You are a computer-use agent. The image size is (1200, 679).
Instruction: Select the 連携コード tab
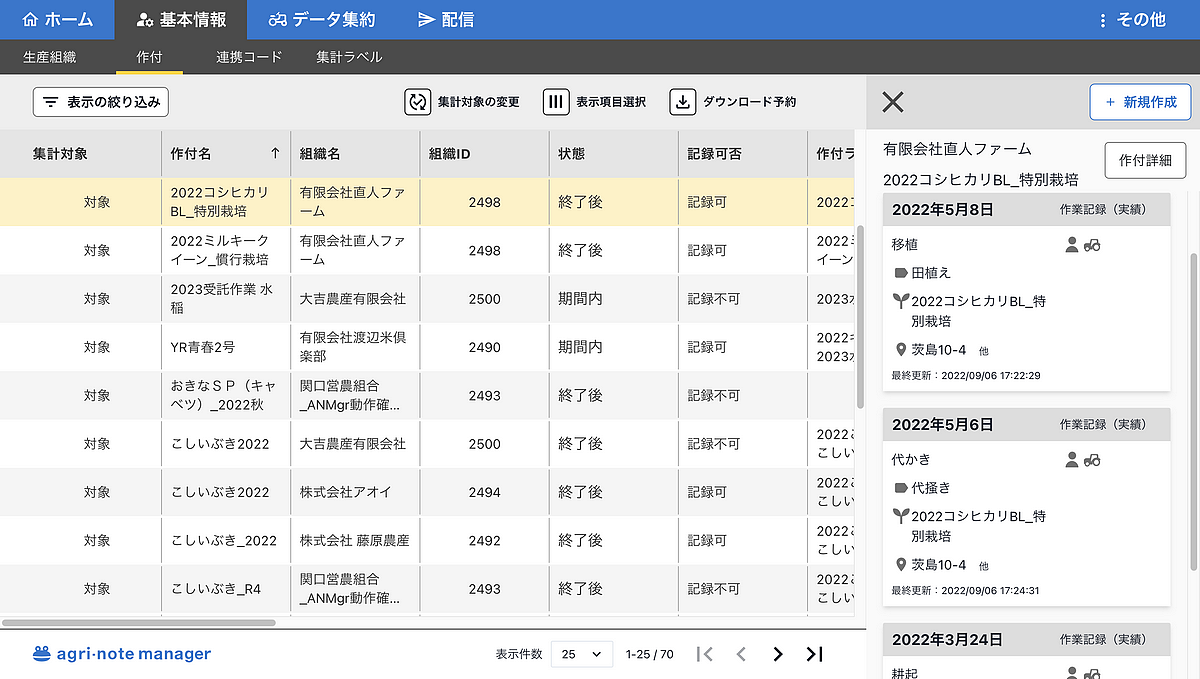[249, 57]
